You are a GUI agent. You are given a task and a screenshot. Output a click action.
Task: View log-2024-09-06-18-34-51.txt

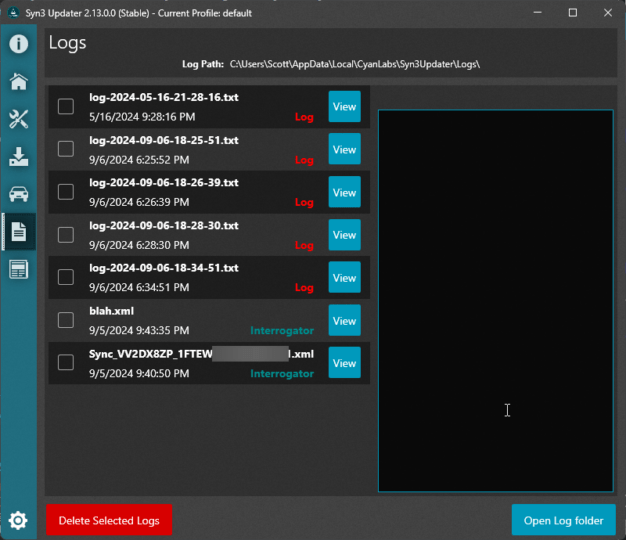[x=345, y=277]
